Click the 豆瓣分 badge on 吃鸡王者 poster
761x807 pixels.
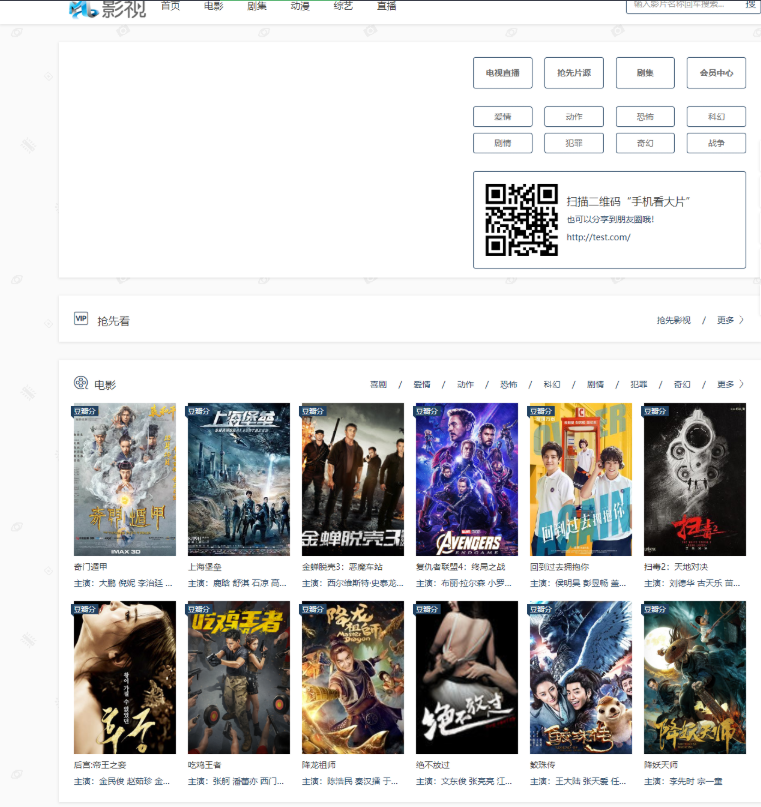tap(202, 608)
